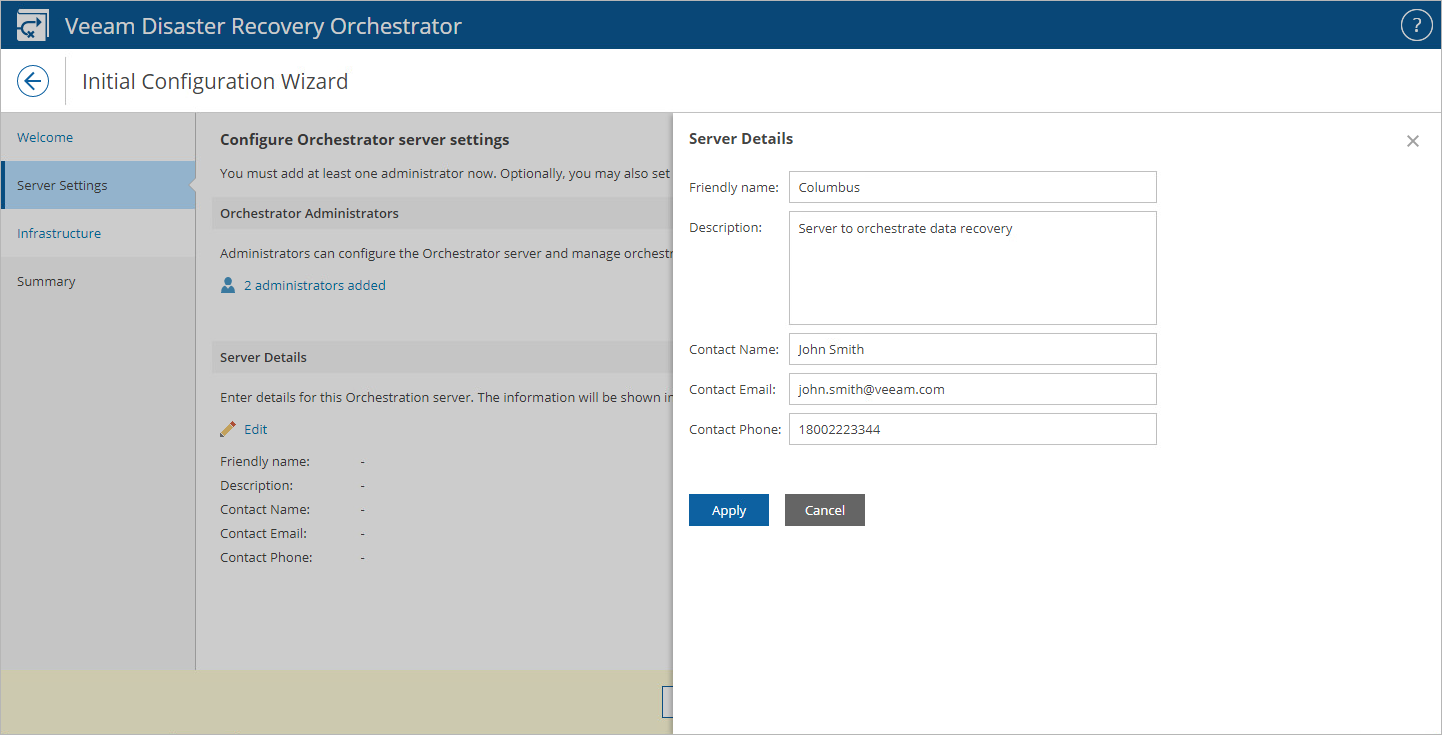Open the Infrastructure wizard step

[59, 234]
